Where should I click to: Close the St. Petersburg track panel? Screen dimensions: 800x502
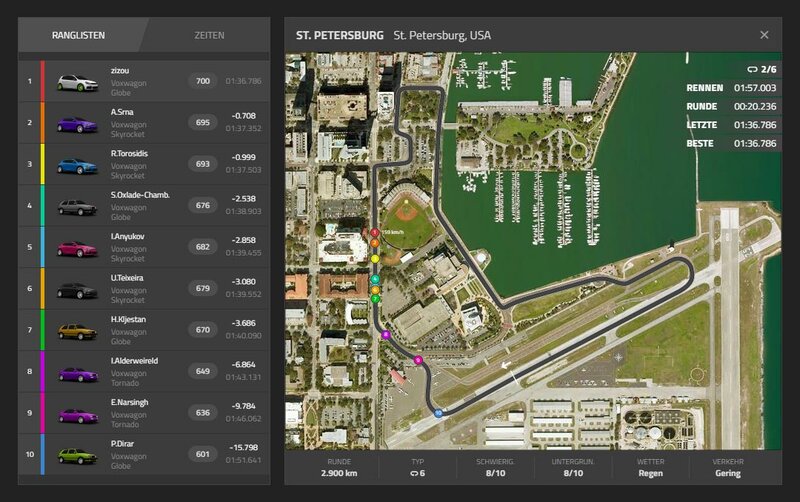coord(764,35)
